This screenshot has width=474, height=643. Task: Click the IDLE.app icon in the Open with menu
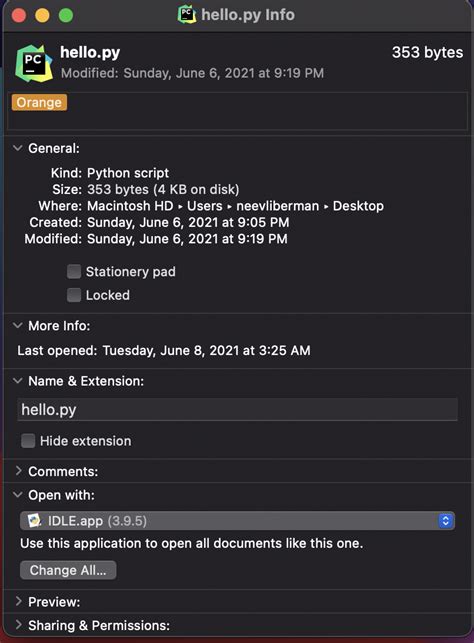(x=34, y=521)
